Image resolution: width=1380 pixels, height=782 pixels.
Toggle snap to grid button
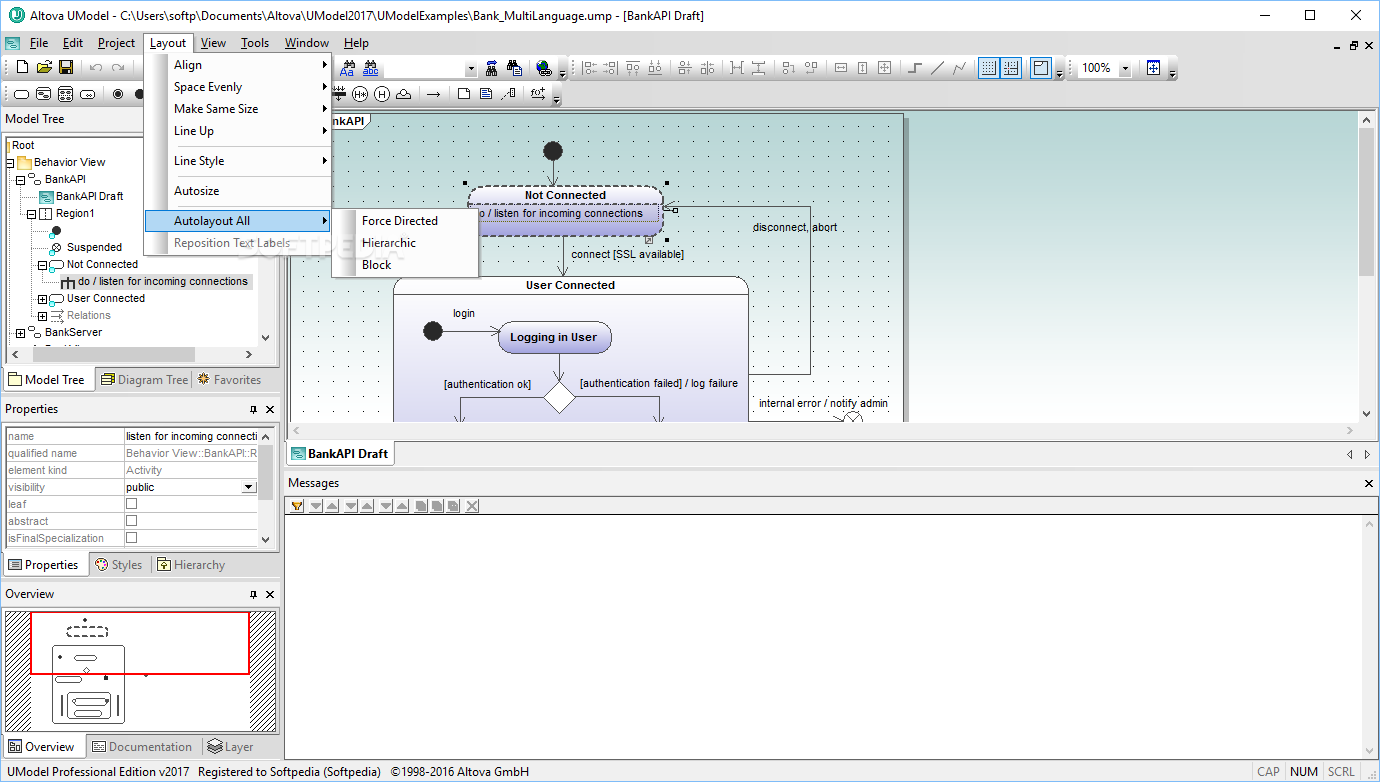click(1011, 68)
